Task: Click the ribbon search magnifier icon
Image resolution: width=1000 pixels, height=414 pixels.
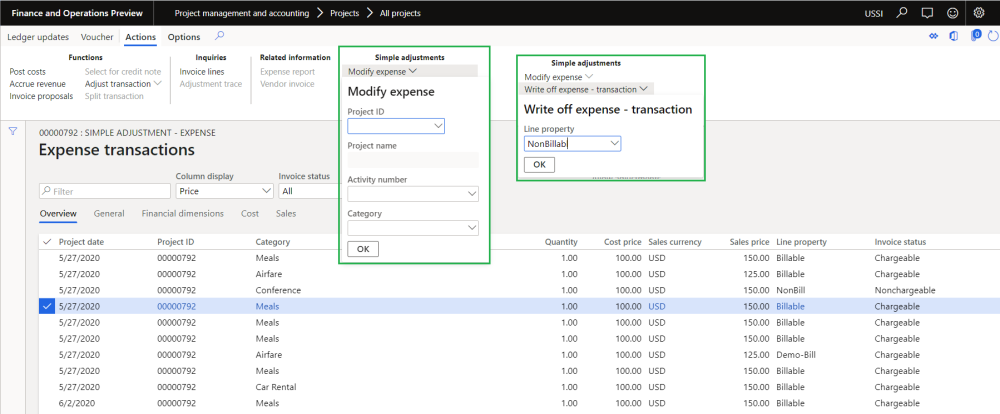Action: (x=220, y=36)
